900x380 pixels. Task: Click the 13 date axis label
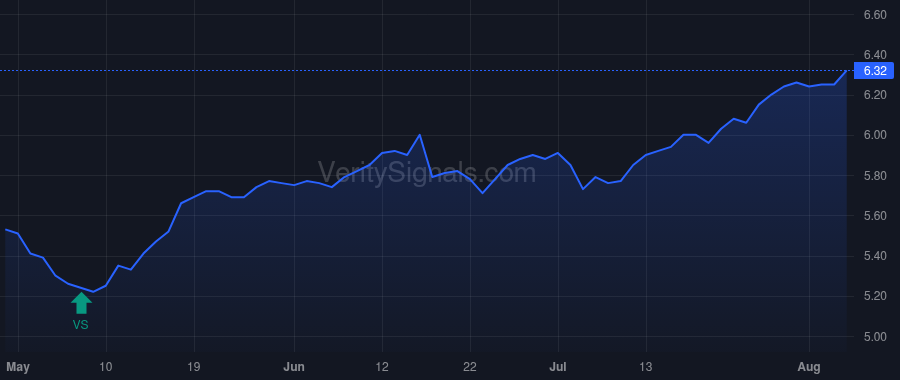646,367
